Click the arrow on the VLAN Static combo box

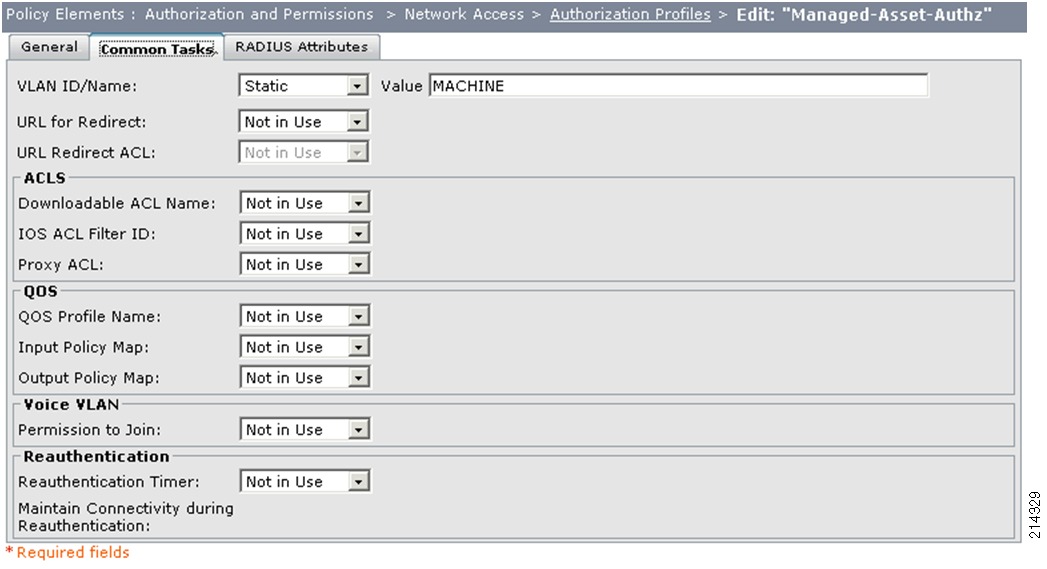pyautogui.click(x=357, y=86)
